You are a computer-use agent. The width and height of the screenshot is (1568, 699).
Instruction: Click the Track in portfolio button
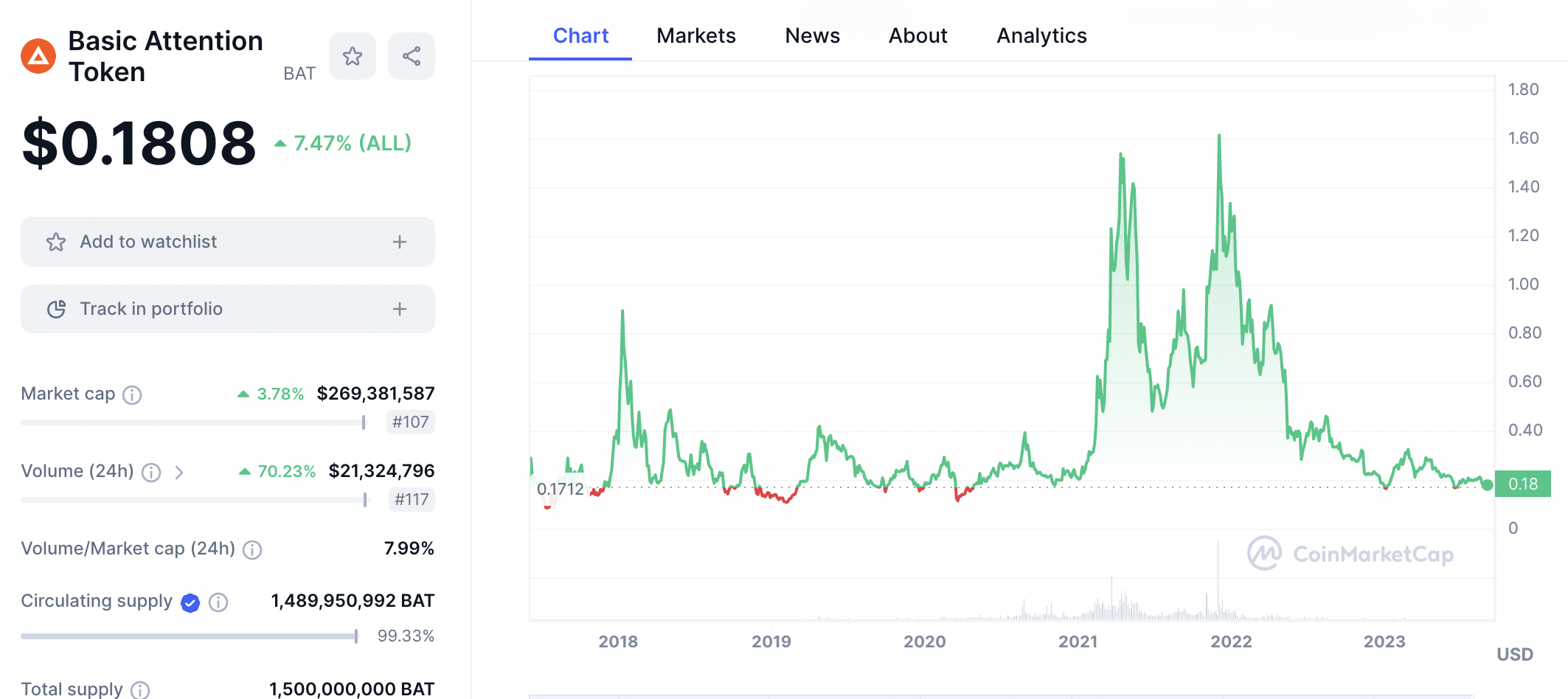pyautogui.click(x=228, y=309)
